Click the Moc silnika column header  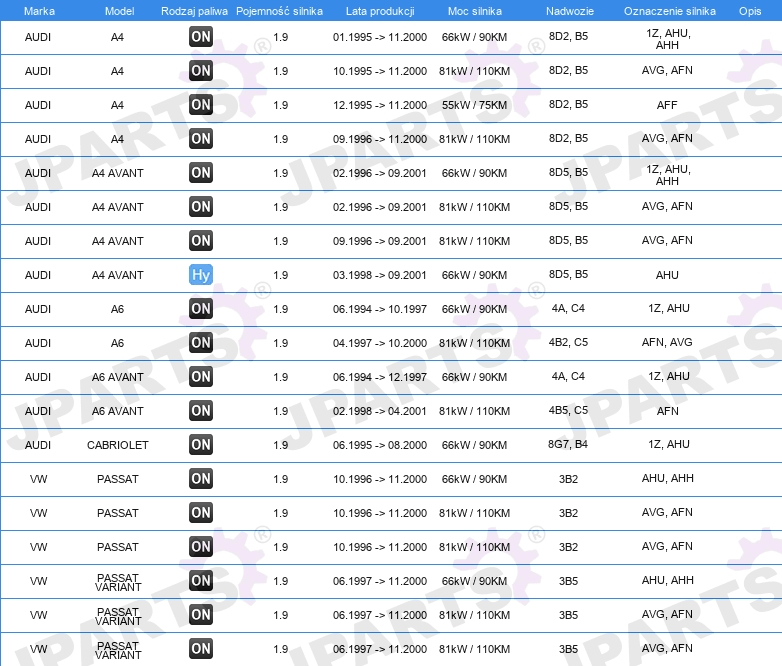[474, 11]
